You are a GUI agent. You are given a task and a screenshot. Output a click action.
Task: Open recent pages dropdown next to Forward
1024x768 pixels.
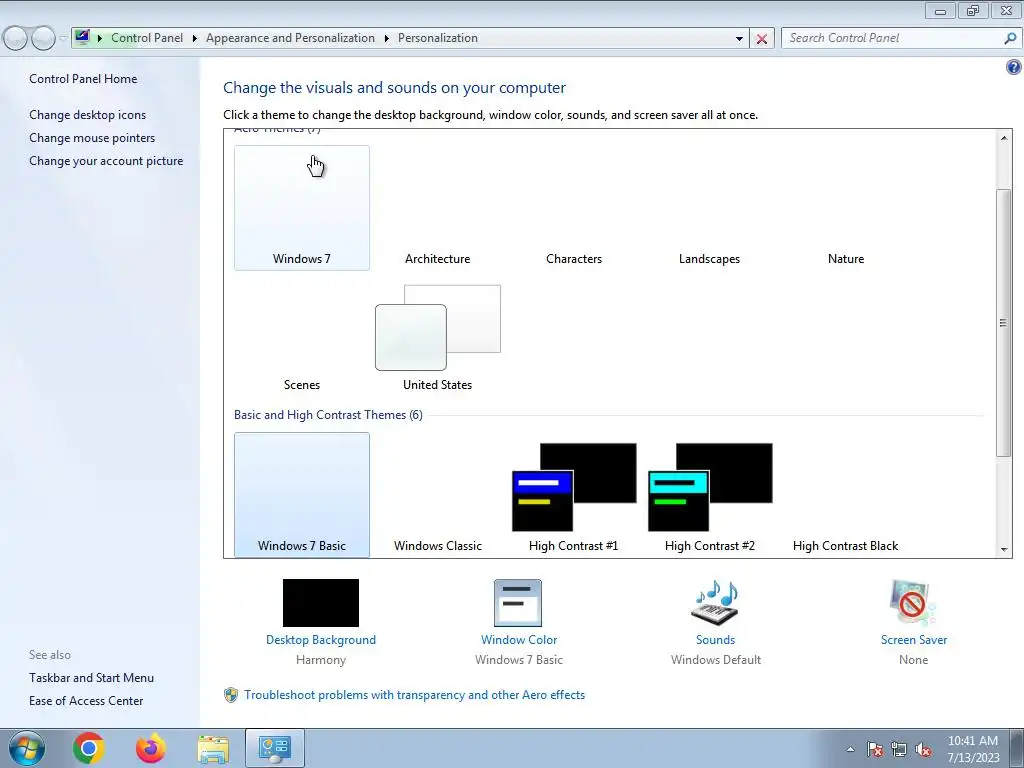click(x=63, y=38)
